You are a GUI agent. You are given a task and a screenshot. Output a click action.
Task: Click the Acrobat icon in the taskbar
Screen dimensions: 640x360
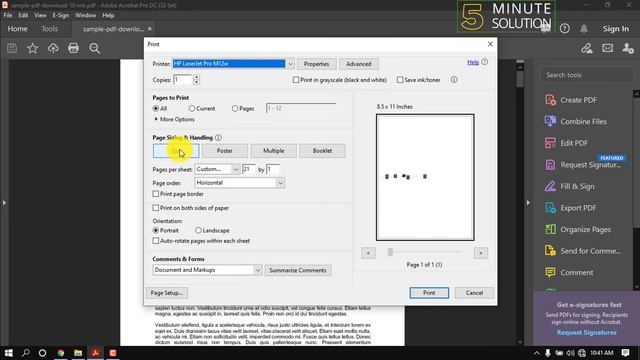click(x=96, y=353)
